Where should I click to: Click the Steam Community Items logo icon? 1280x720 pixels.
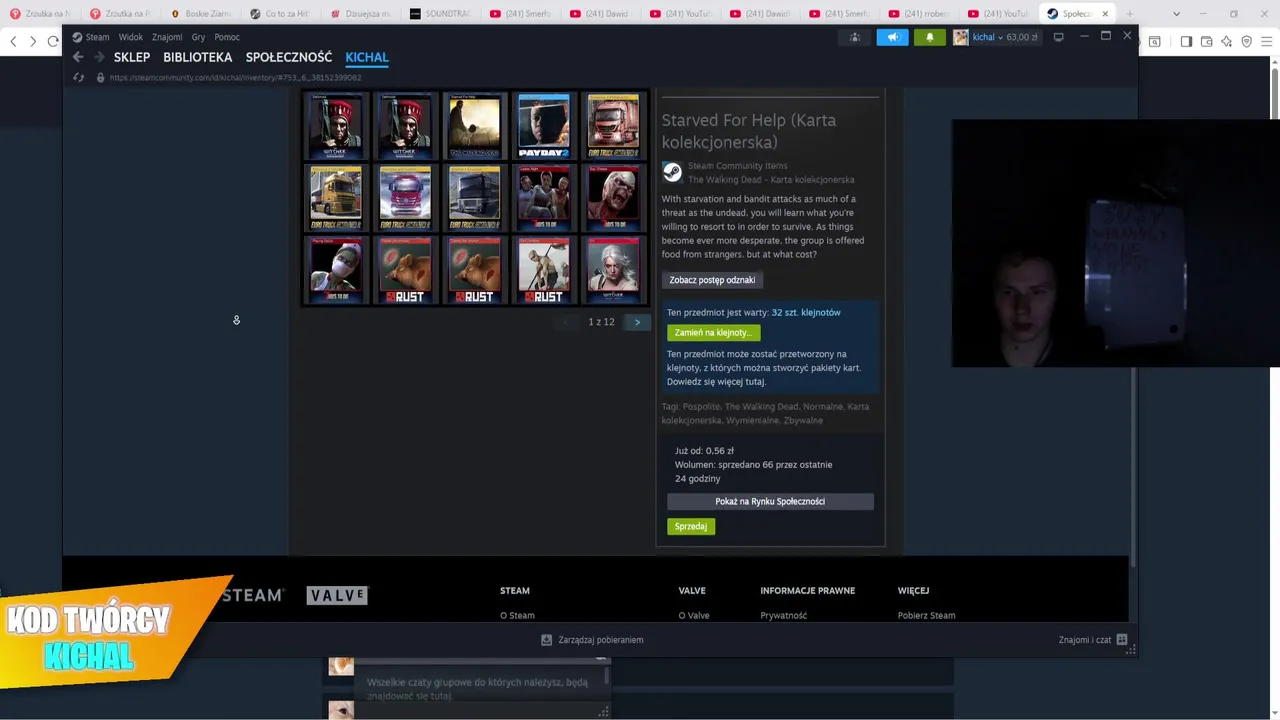(x=672, y=172)
